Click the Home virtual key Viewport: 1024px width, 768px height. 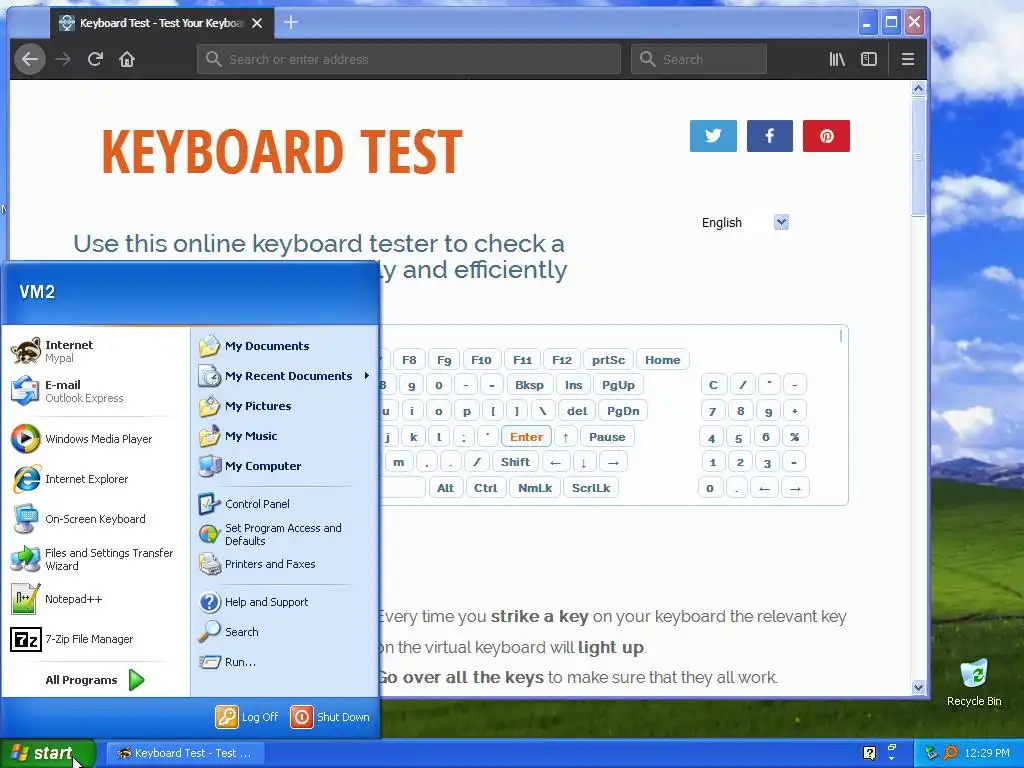coord(662,360)
